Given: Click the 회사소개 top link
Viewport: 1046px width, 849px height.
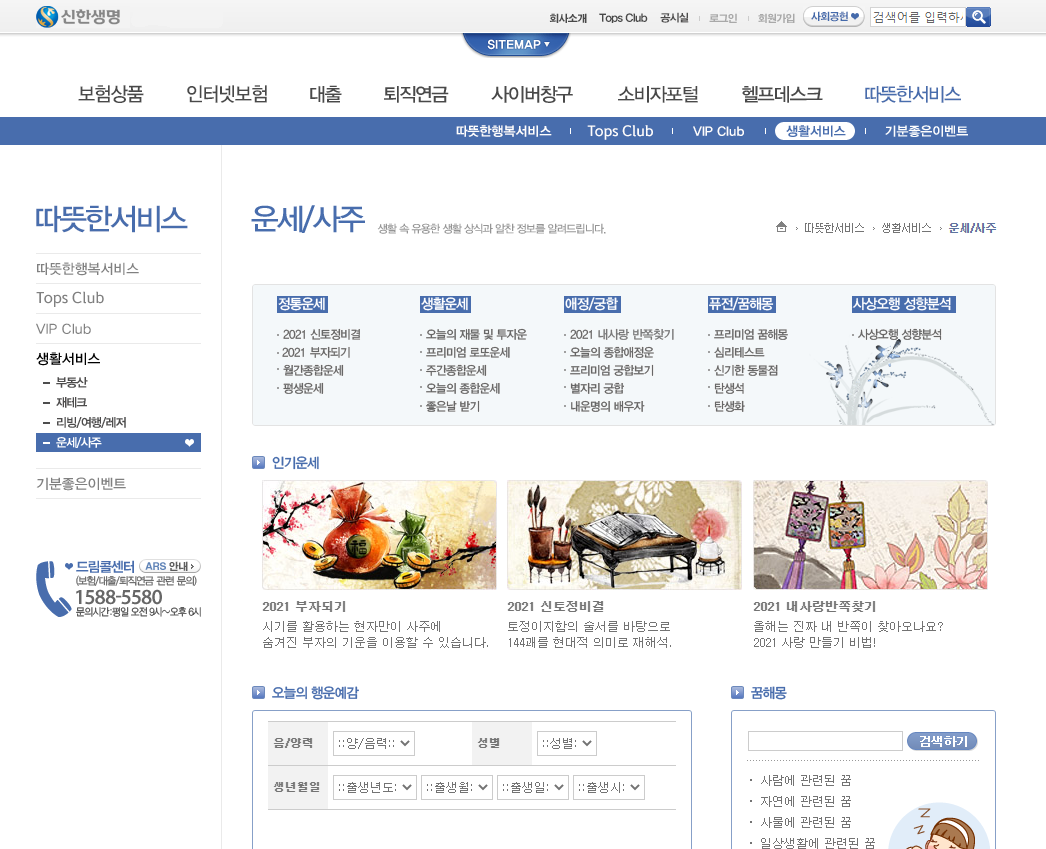Looking at the screenshot, I should (568, 18).
